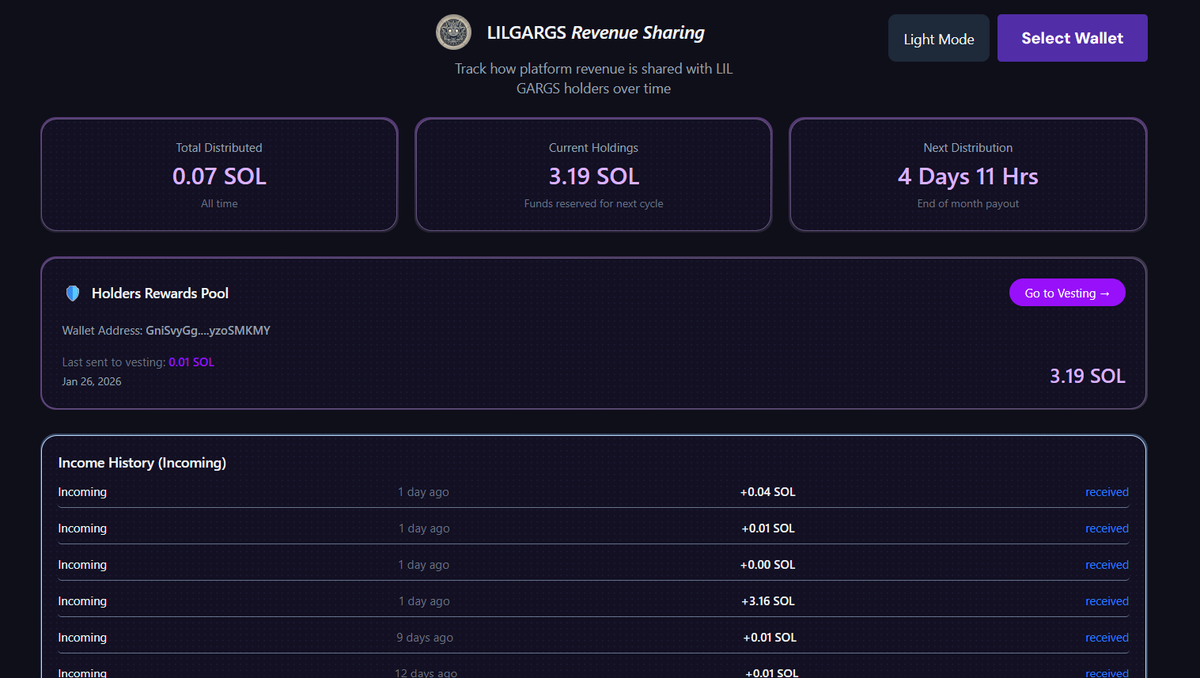Select the 3.19 SOL balance in Holders Rewards Pool
The width and height of the screenshot is (1200, 678).
(1087, 376)
